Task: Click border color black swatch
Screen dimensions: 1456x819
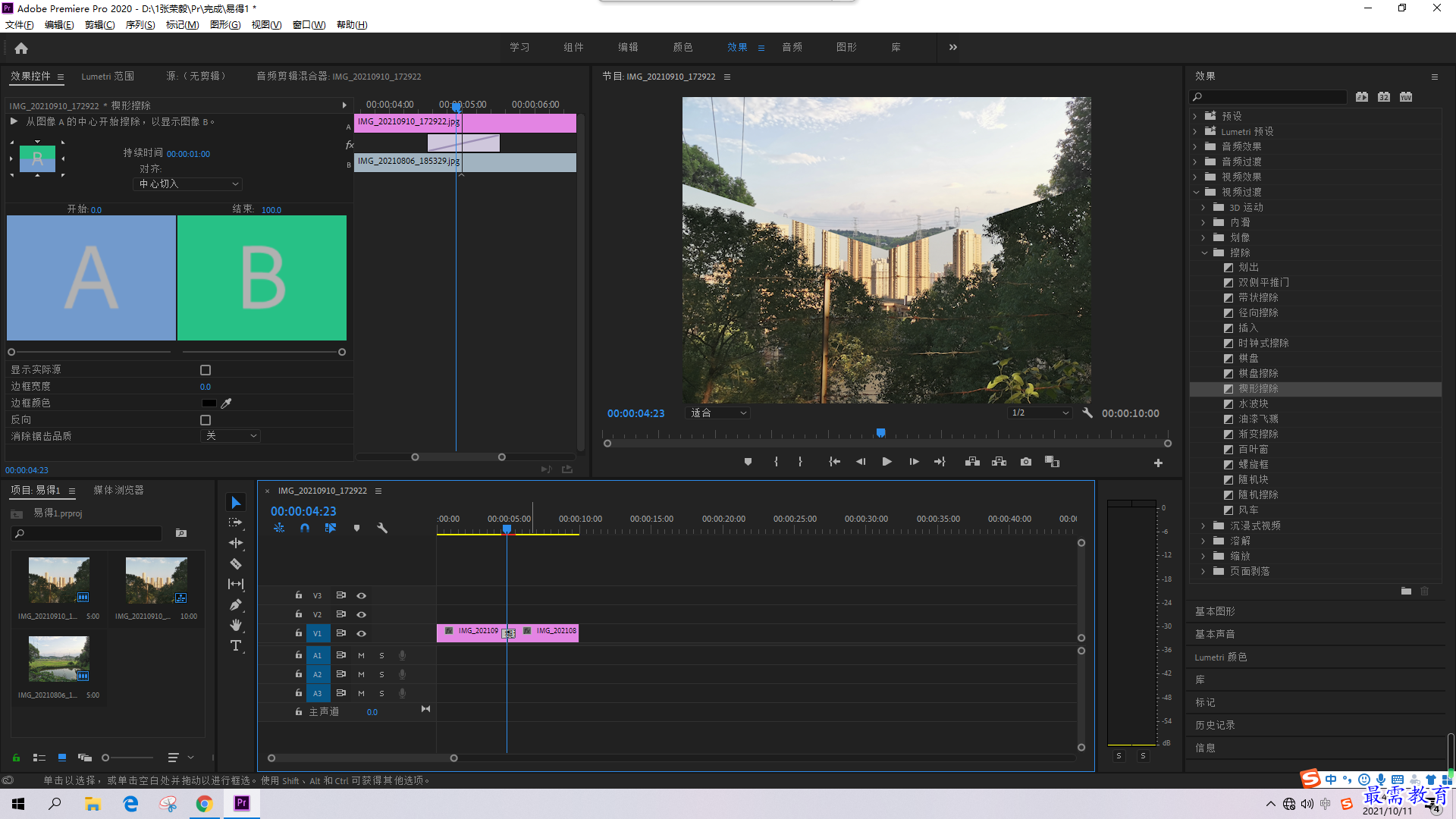Action: 209,403
